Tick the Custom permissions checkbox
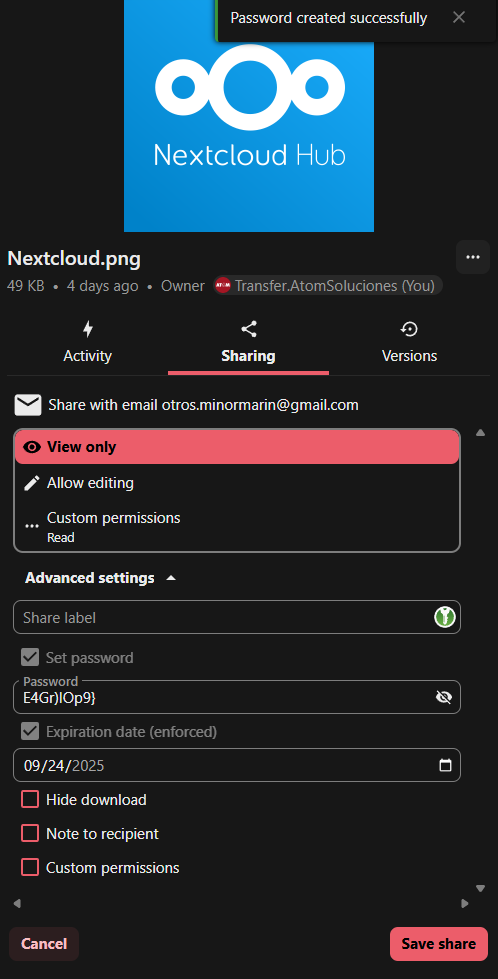Screen dimensions: 498x979 coord(30,867)
